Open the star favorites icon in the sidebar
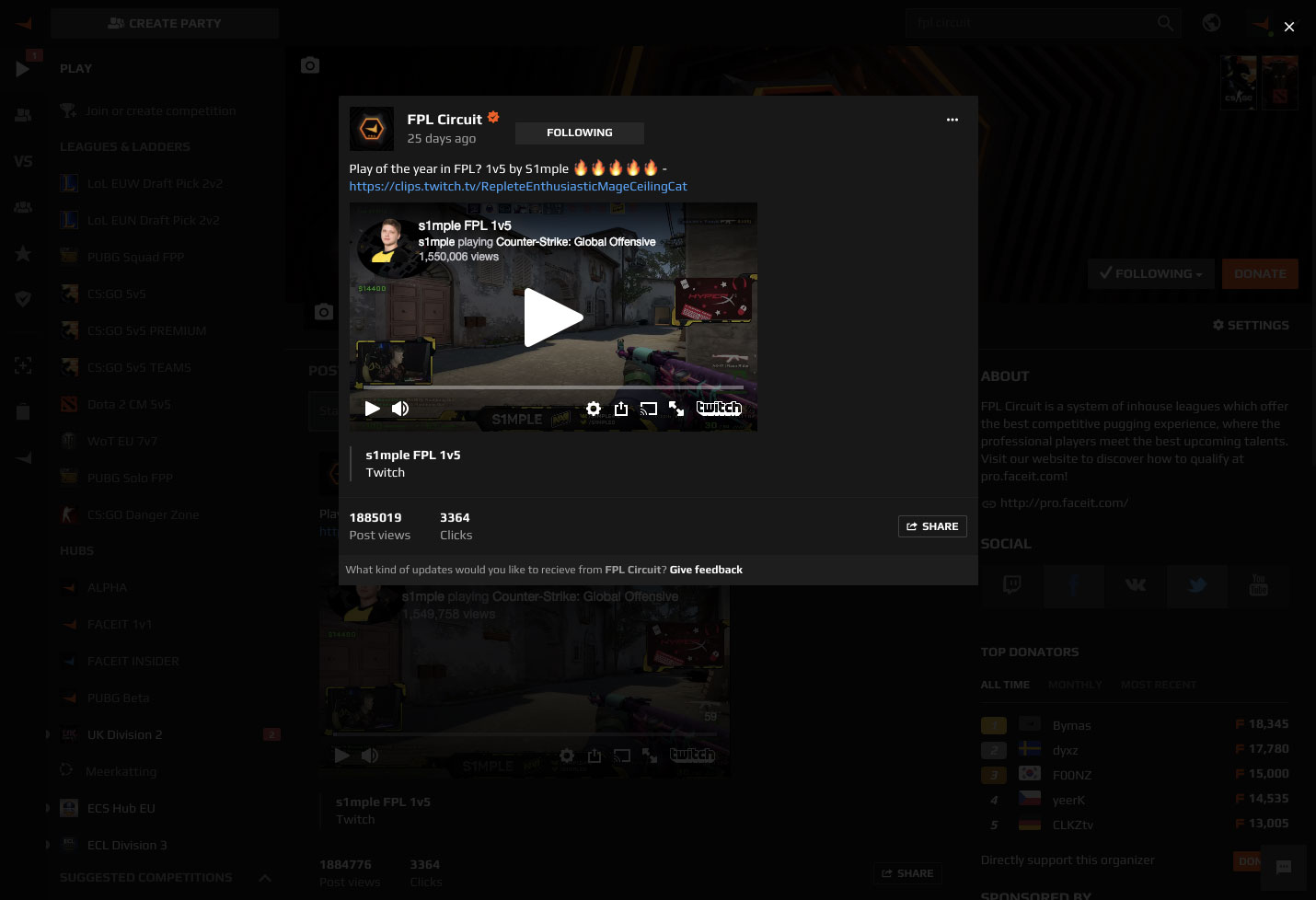The height and width of the screenshot is (900, 1316). pos(23,253)
